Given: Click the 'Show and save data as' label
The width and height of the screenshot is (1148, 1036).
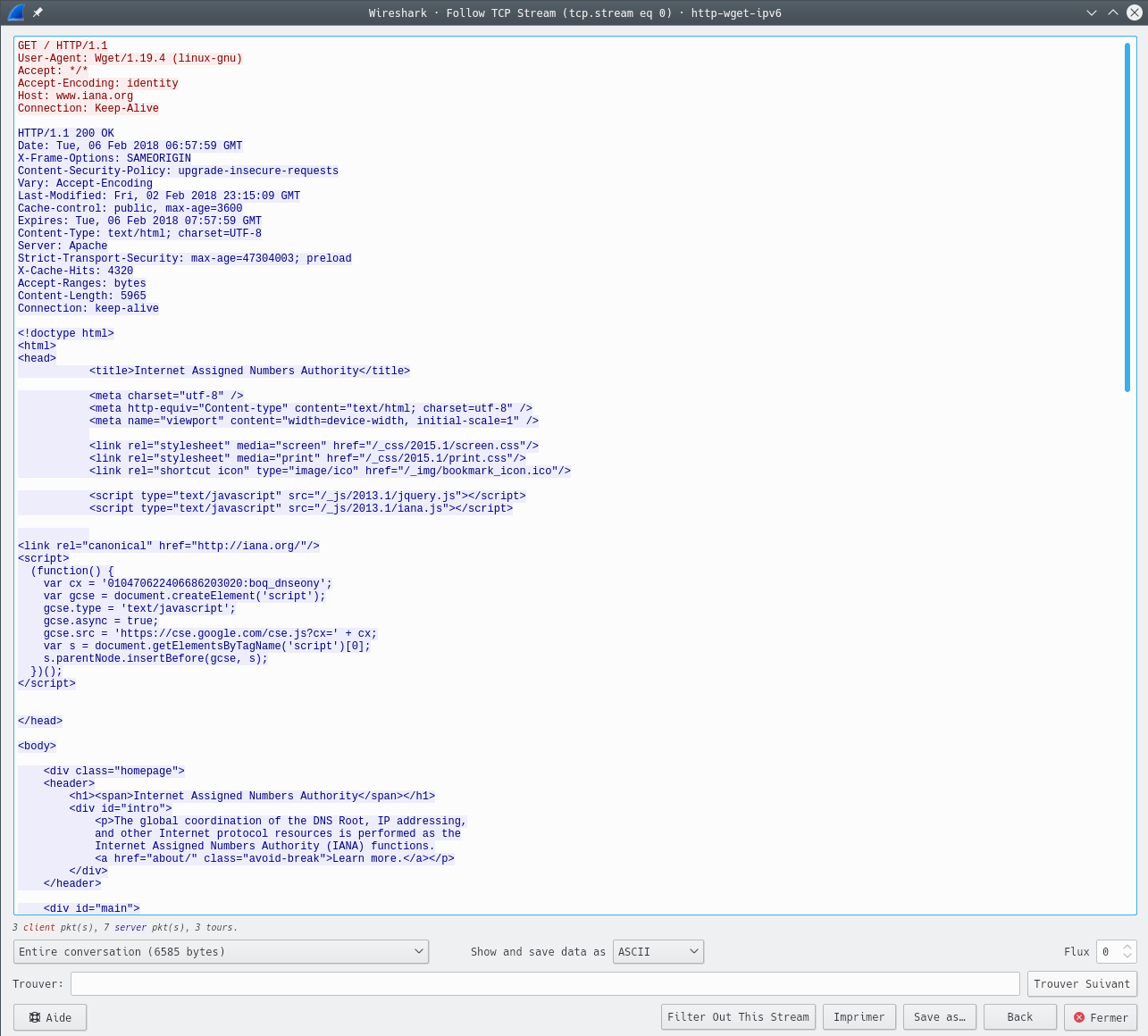Looking at the screenshot, I should pos(538,951).
